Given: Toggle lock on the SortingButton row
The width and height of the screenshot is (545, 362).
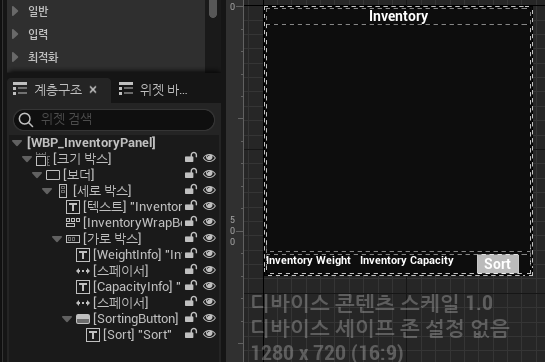Looking at the screenshot, I should pos(191,318).
